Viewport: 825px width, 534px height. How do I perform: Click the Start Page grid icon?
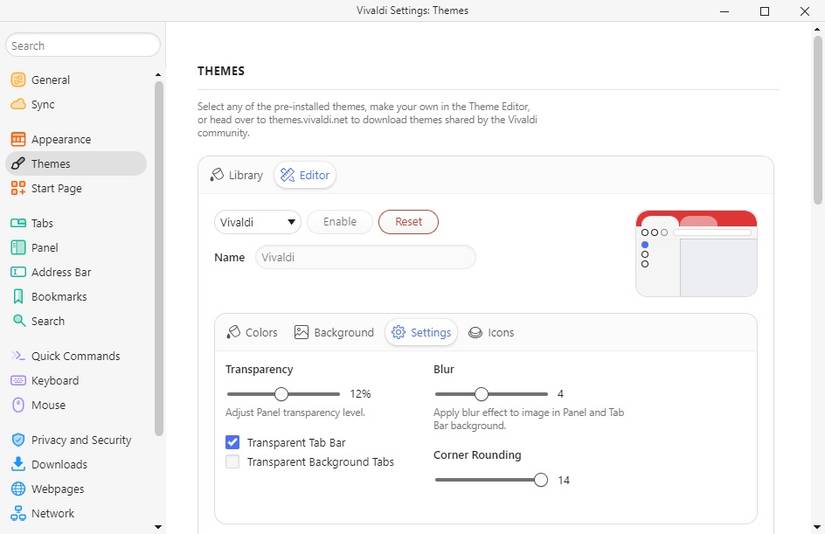click(18, 188)
